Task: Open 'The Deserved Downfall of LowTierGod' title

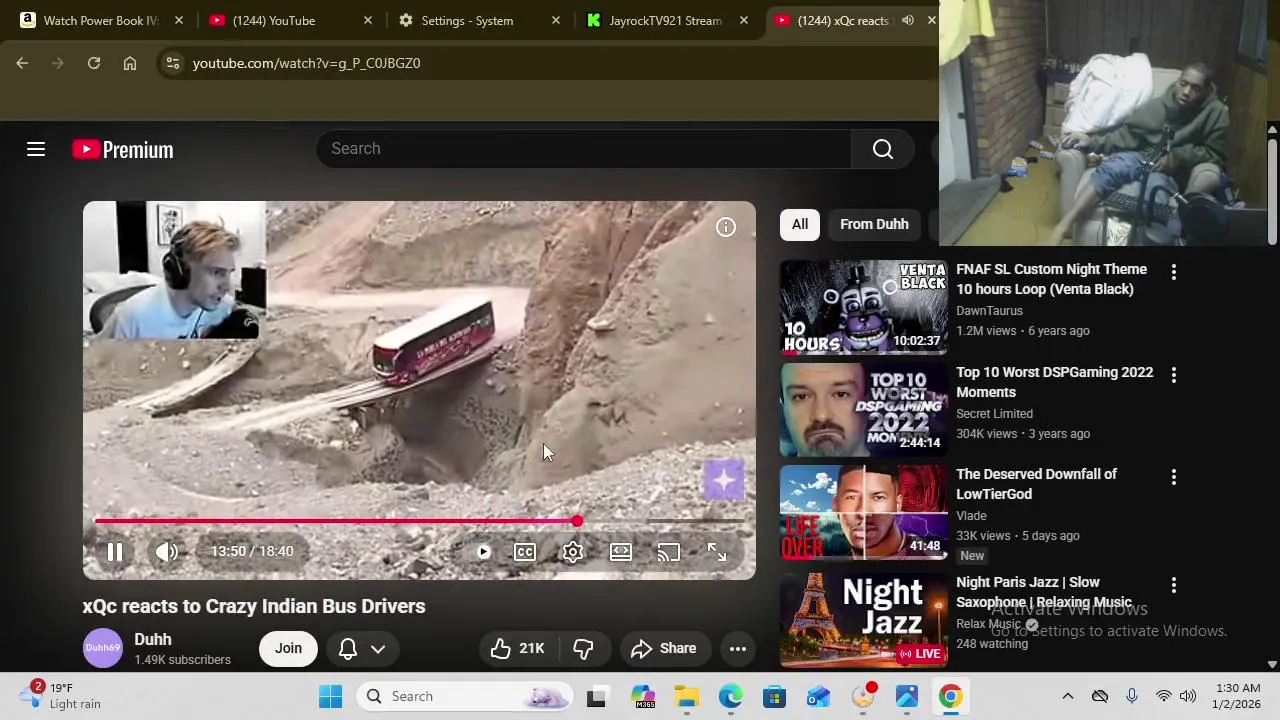Action: (1036, 484)
